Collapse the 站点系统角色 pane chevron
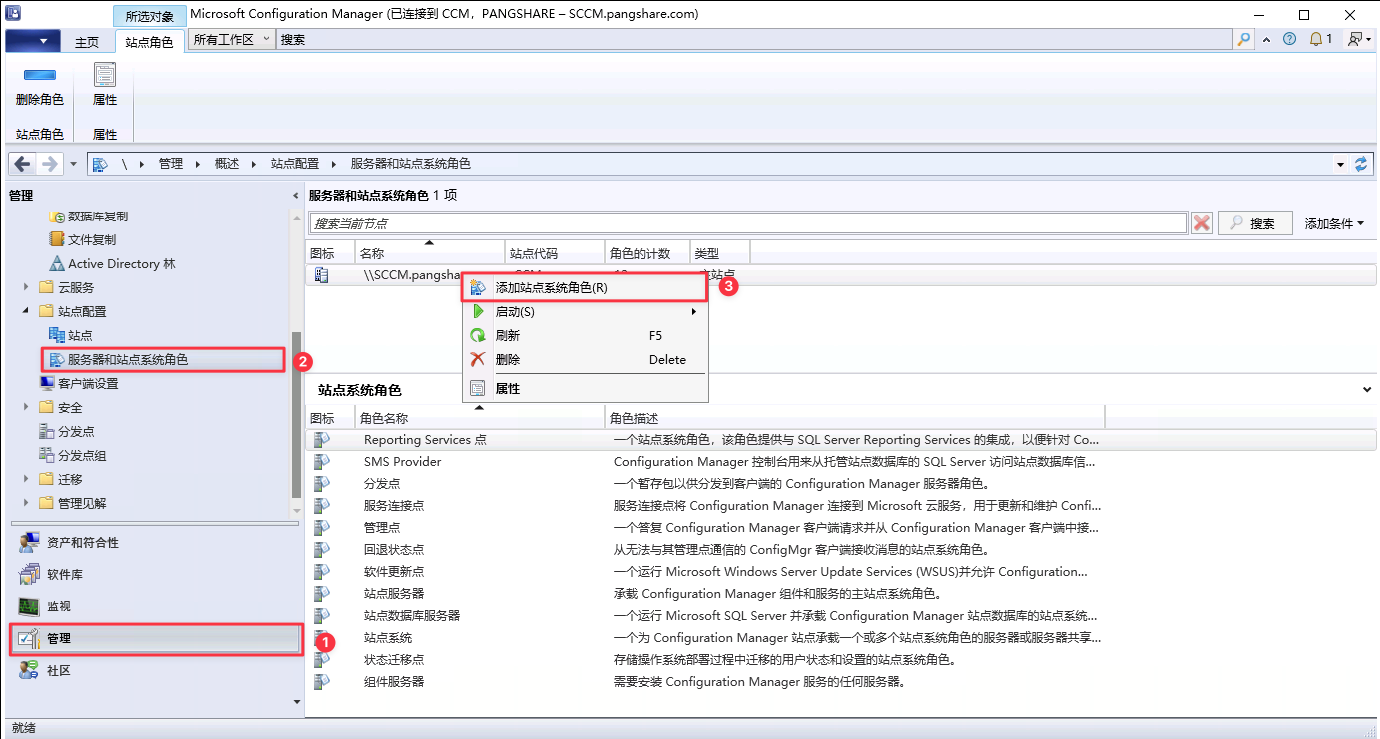1380x739 pixels. pyautogui.click(x=1367, y=389)
